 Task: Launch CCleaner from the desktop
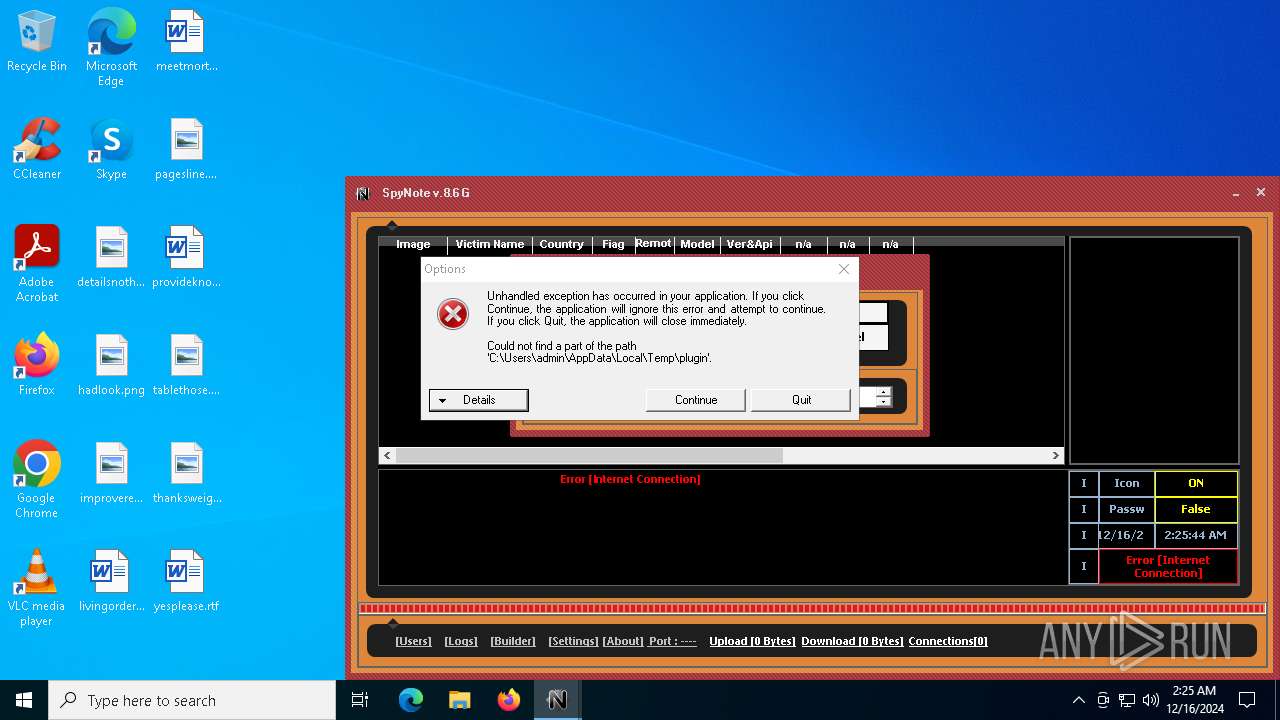(37, 149)
